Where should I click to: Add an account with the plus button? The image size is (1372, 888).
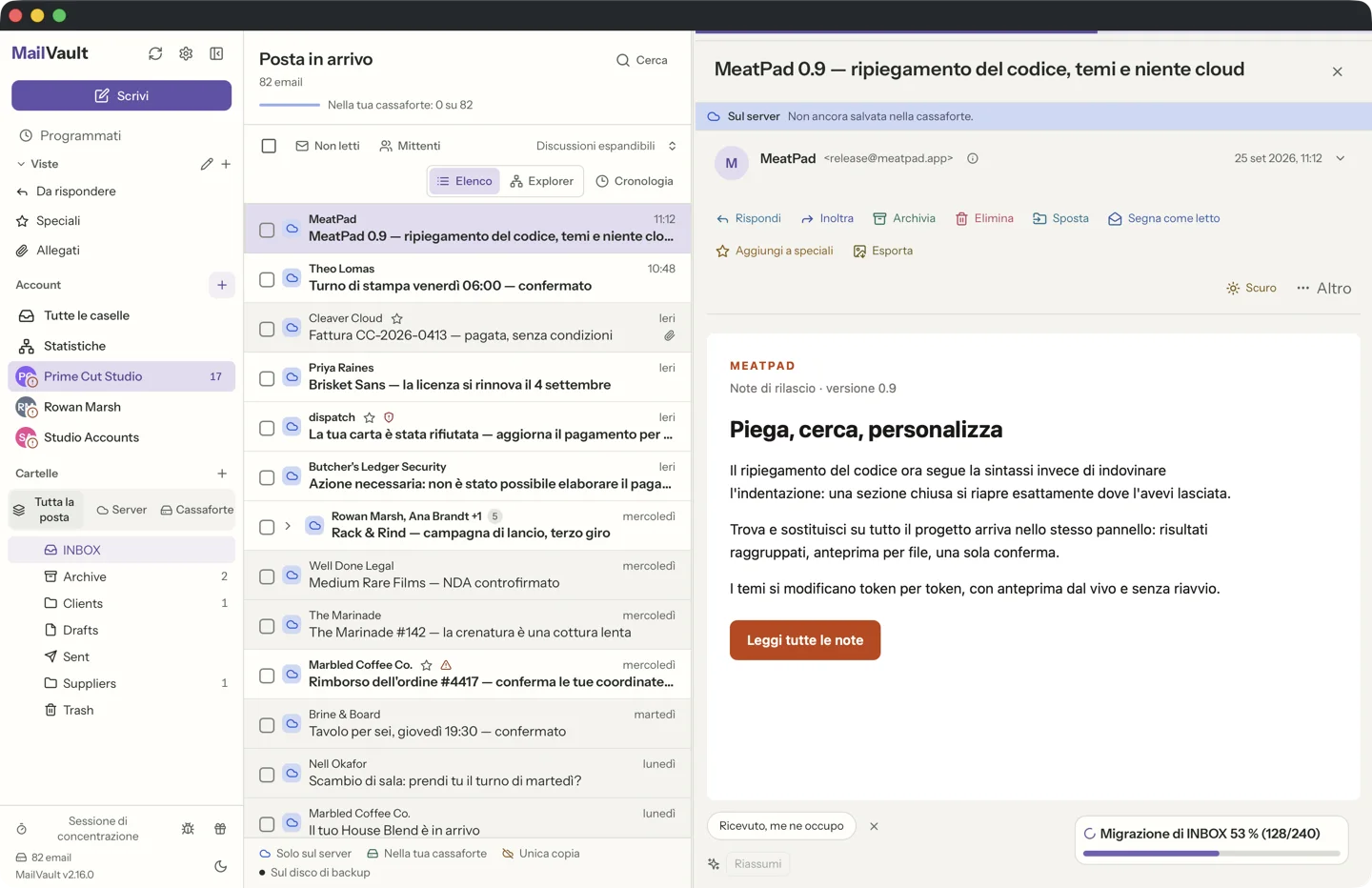click(222, 285)
